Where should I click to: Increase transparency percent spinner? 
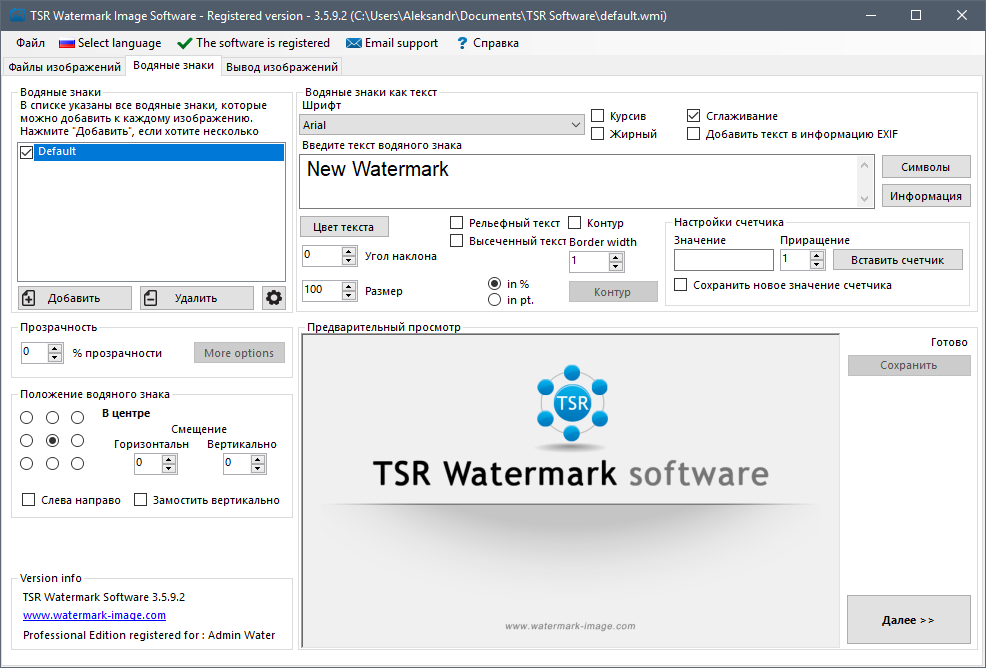click(x=55, y=348)
